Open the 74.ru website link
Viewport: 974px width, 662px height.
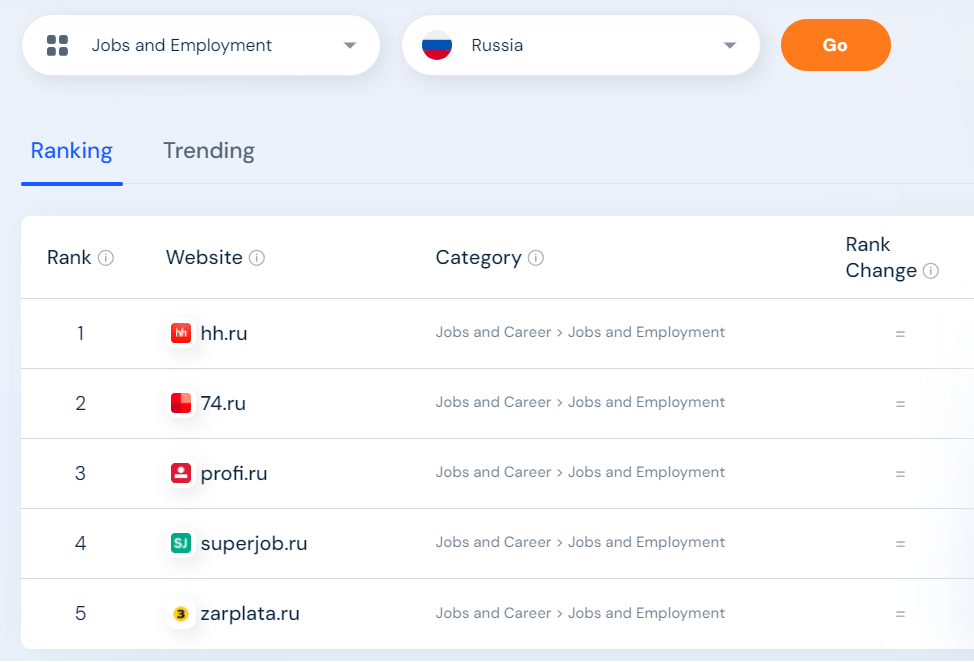coord(223,404)
